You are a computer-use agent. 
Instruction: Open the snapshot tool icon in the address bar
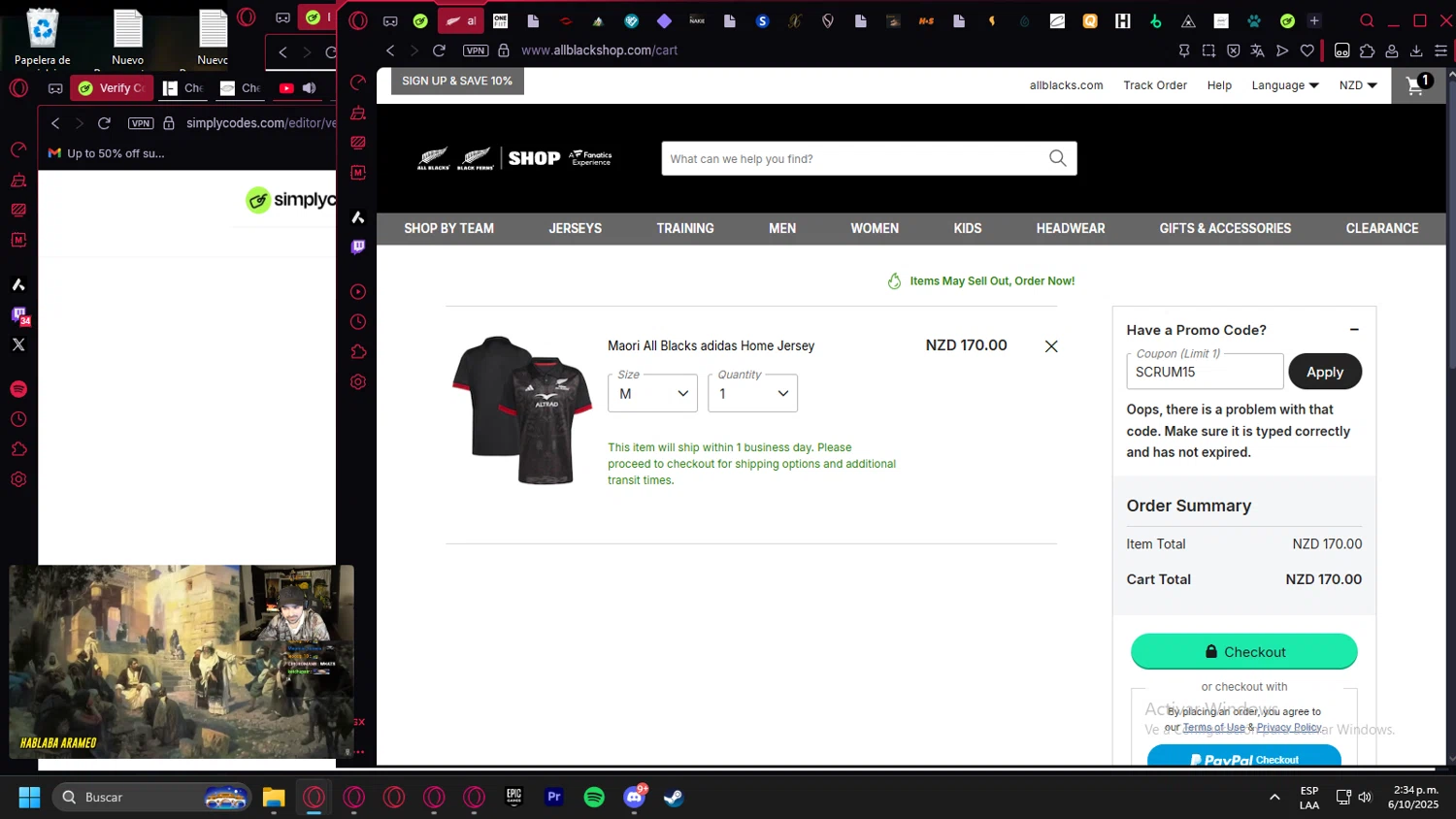1208,50
